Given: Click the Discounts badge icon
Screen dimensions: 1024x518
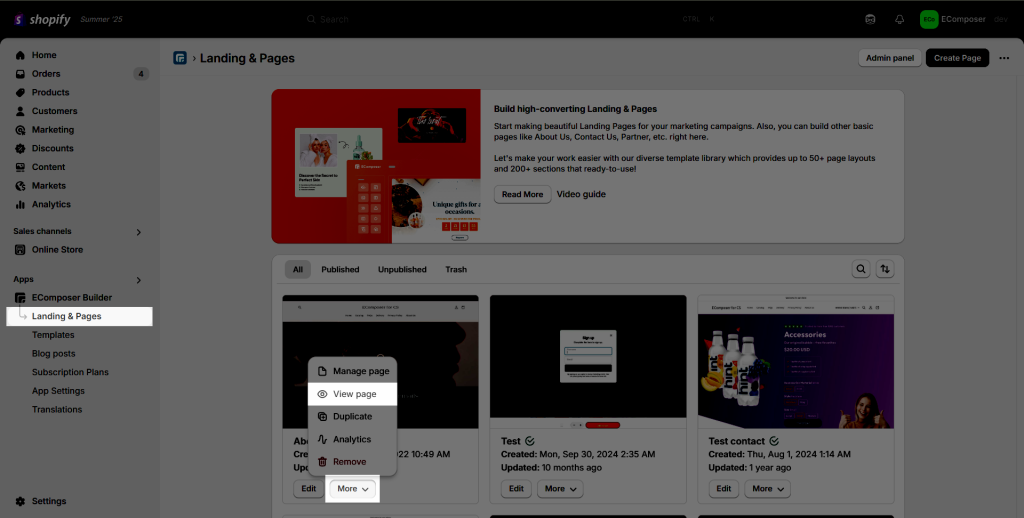Looking at the screenshot, I should (20, 148).
